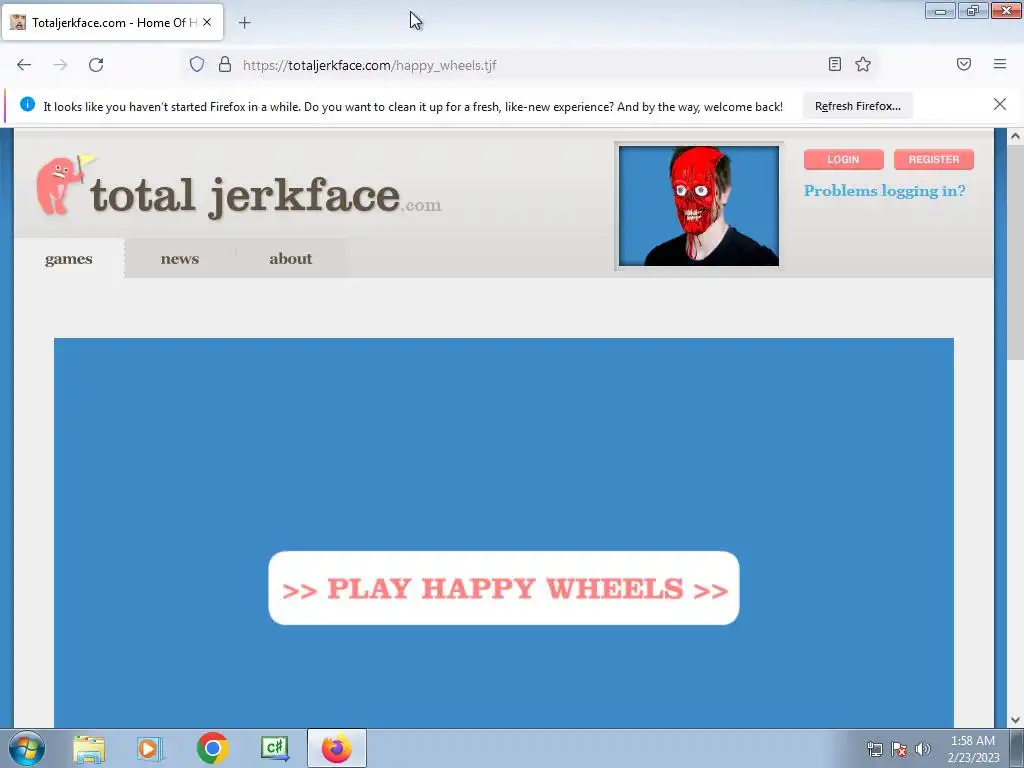
Task: Launch Windows Media Player from taskbar
Action: (x=150, y=748)
